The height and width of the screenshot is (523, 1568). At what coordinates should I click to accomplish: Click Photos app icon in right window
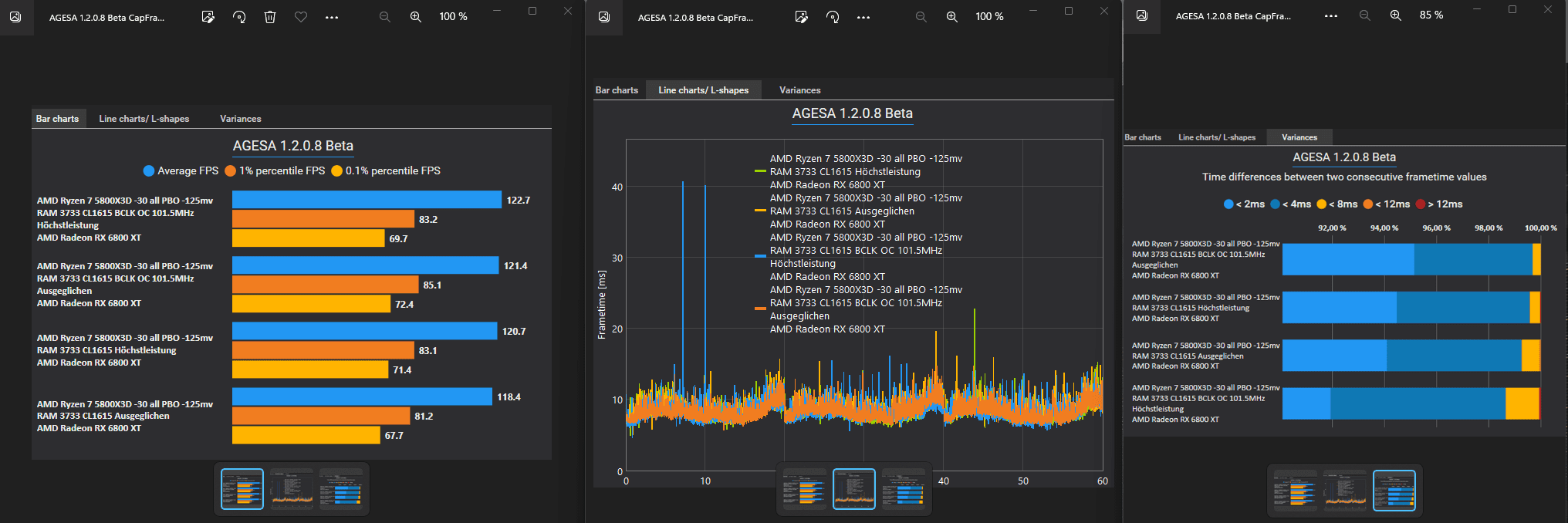tap(1142, 15)
